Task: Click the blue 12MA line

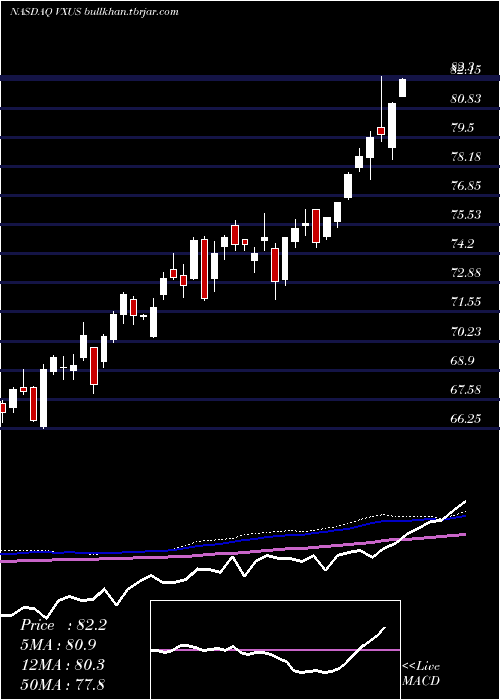Action: pos(233,535)
